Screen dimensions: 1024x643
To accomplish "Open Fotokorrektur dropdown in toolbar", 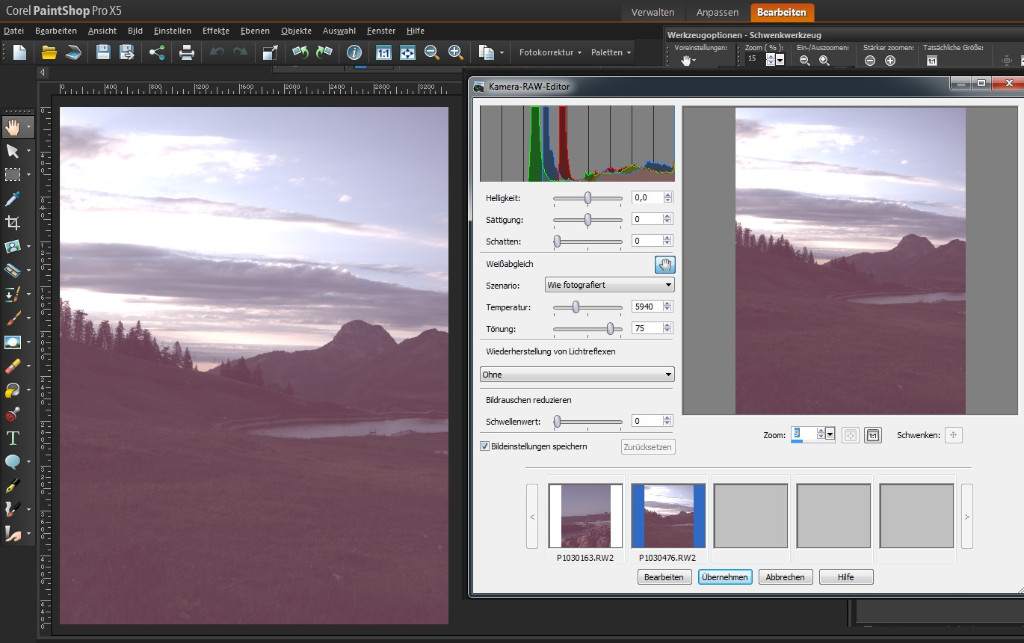I will [x=550, y=52].
